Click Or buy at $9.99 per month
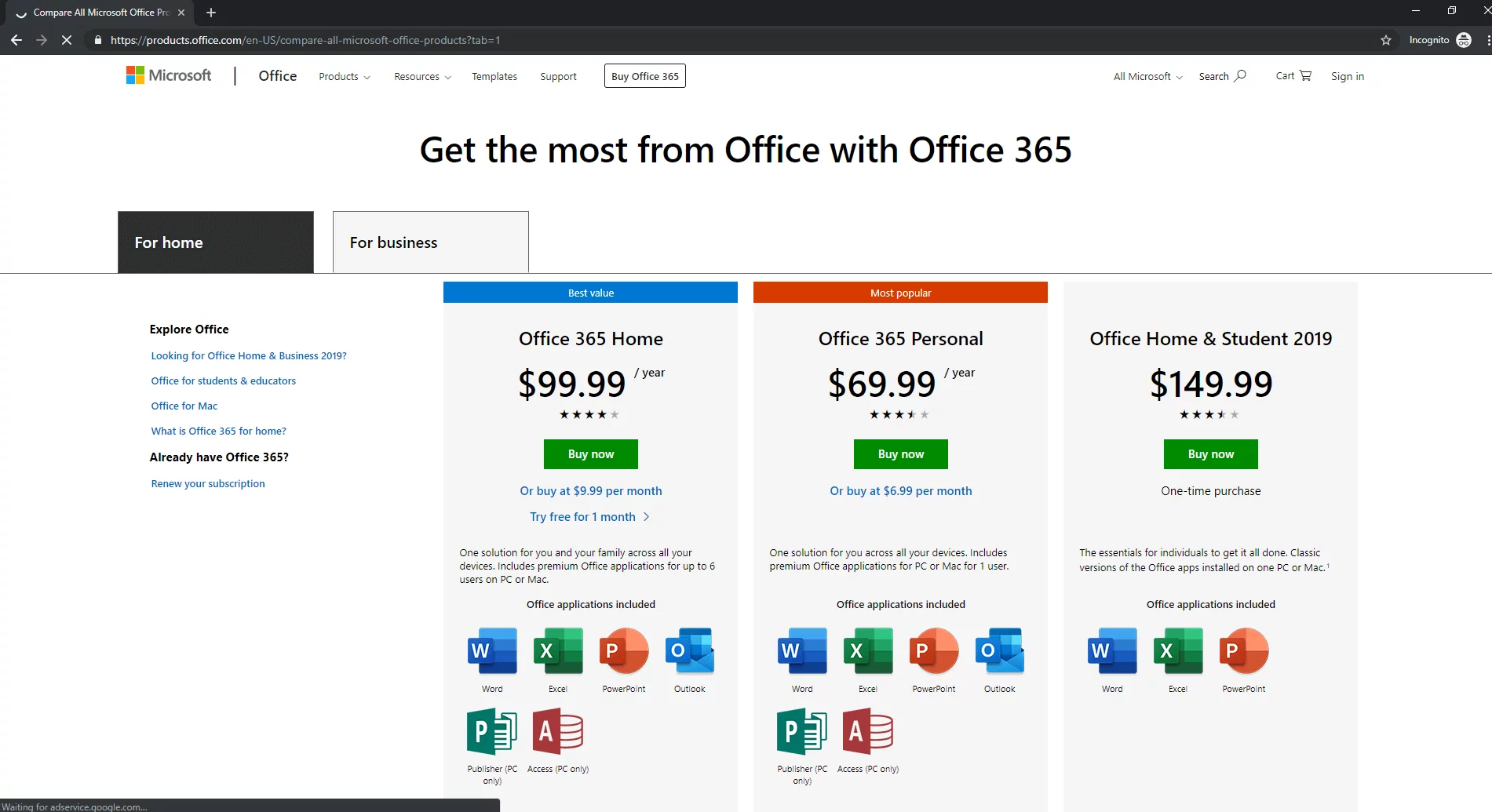Viewport: 1492px width, 812px height. tap(591, 491)
